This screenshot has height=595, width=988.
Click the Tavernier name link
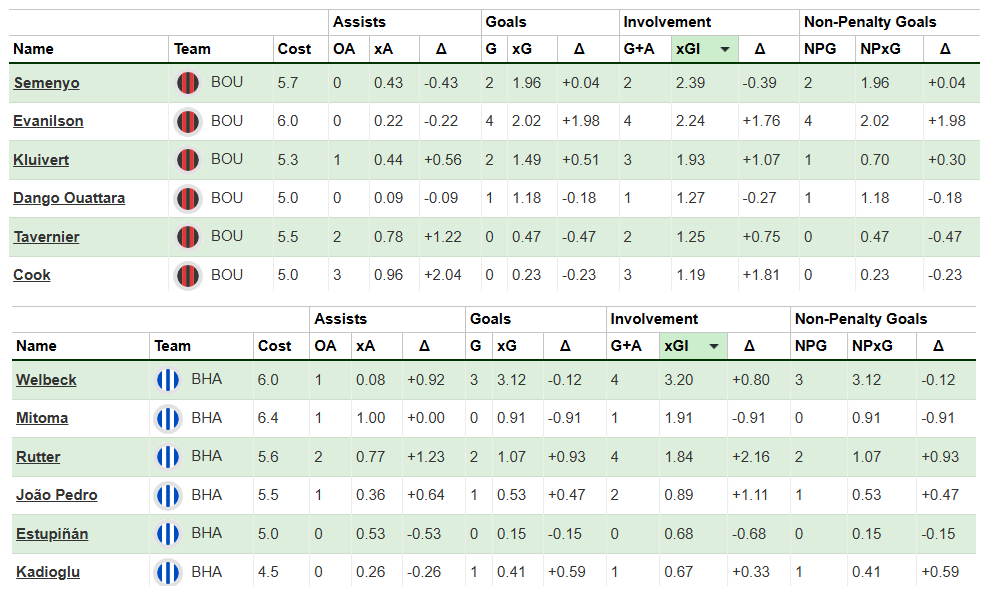pyautogui.click(x=46, y=237)
